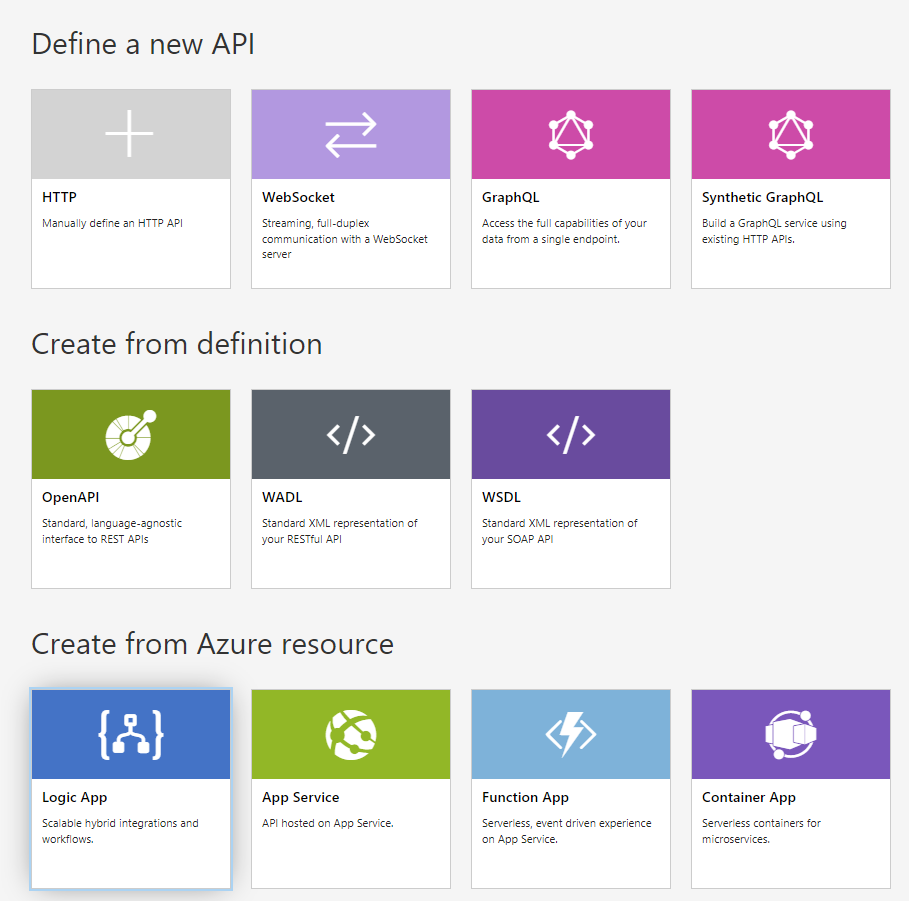Click the App Service globe icon
This screenshot has height=901, width=909.
[351, 735]
